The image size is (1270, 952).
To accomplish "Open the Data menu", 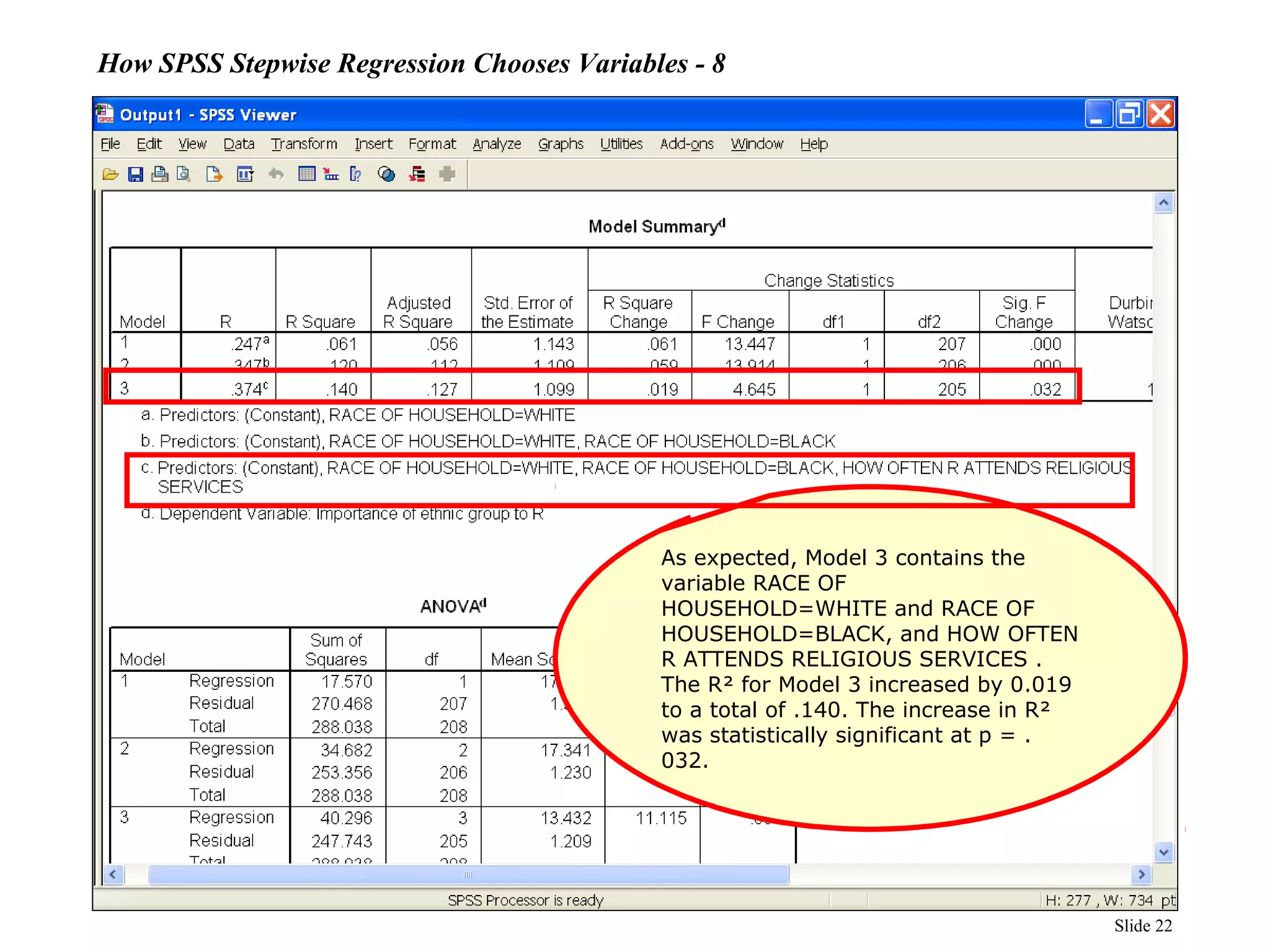I will (x=239, y=144).
